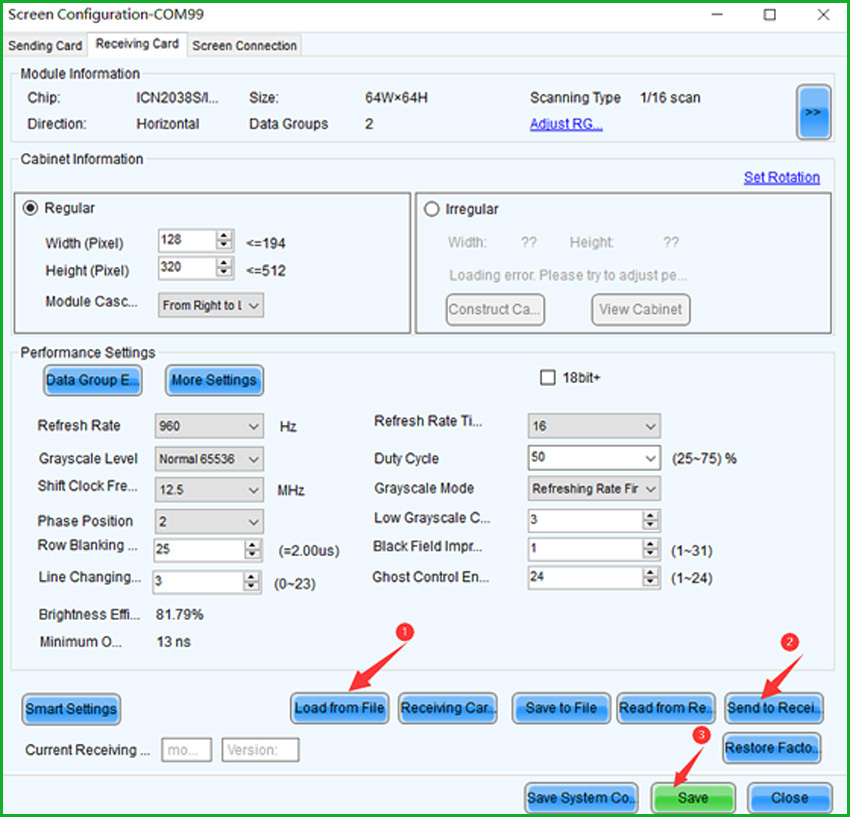
Task: Open More Settings
Action: click(x=213, y=380)
